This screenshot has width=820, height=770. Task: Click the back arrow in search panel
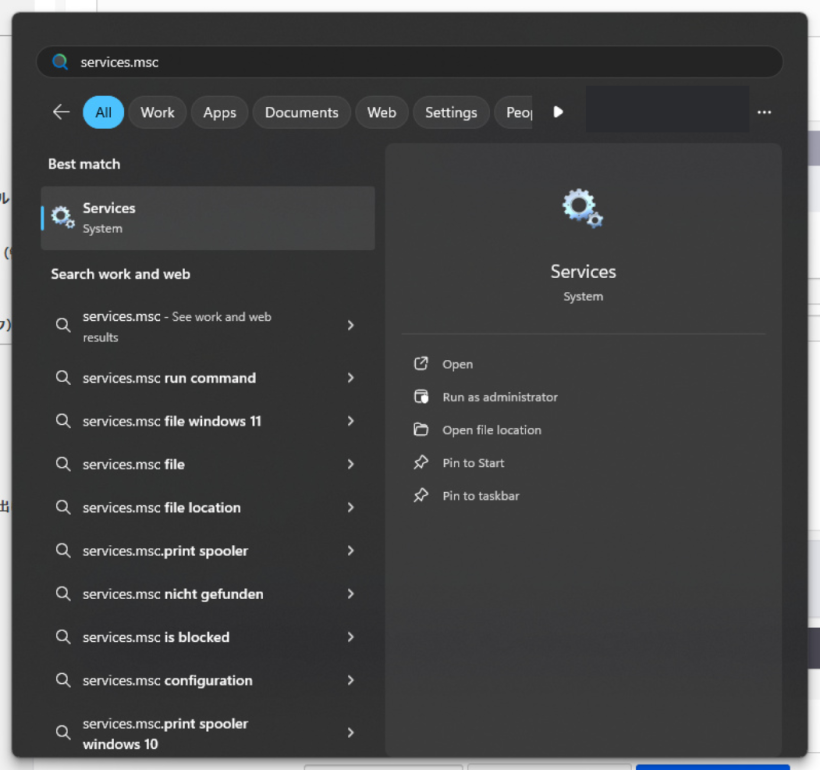[x=61, y=112]
